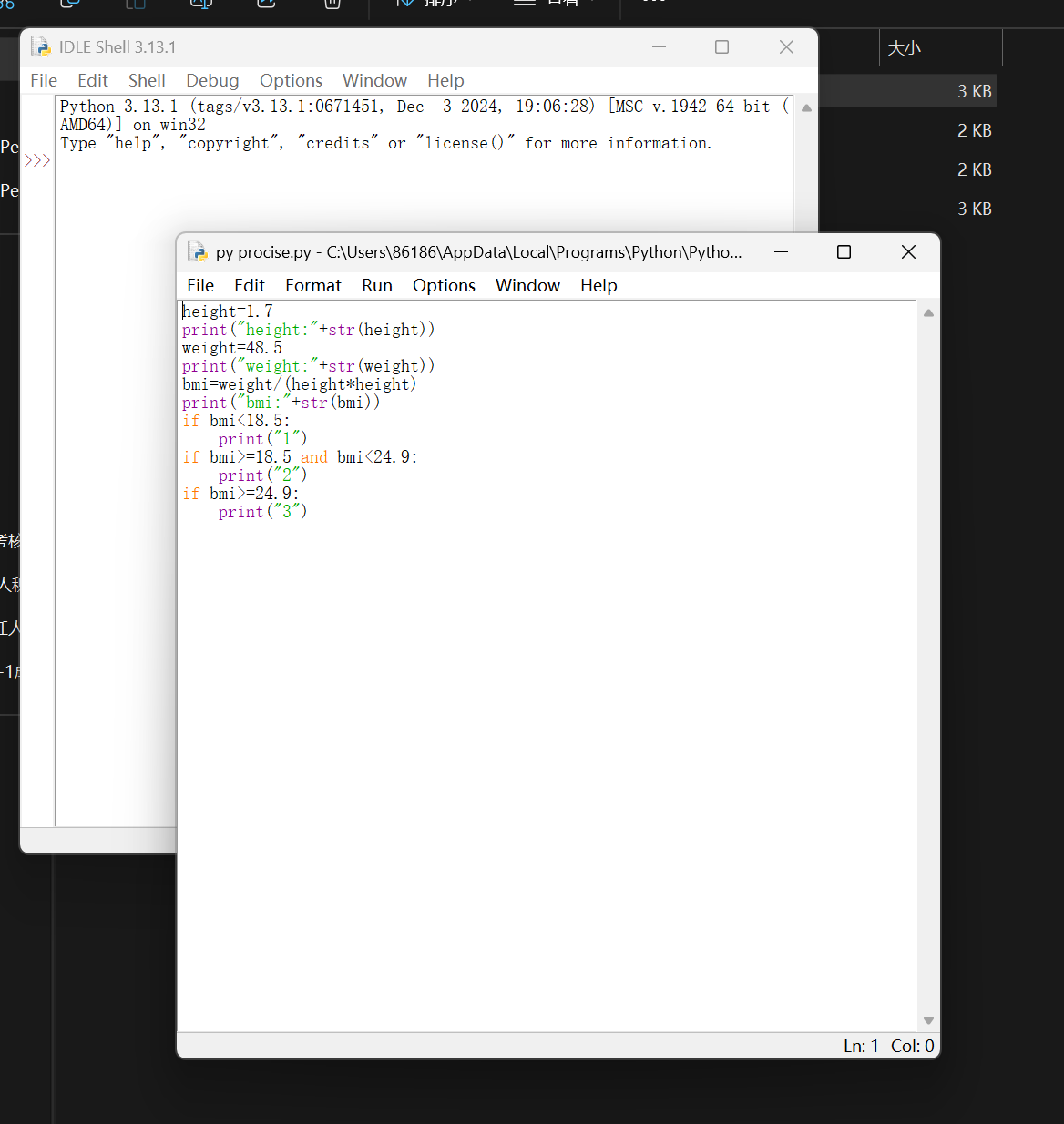Open Edit menu in IDLE Shell window
The image size is (1064, 1124).
tap(92, 80)
